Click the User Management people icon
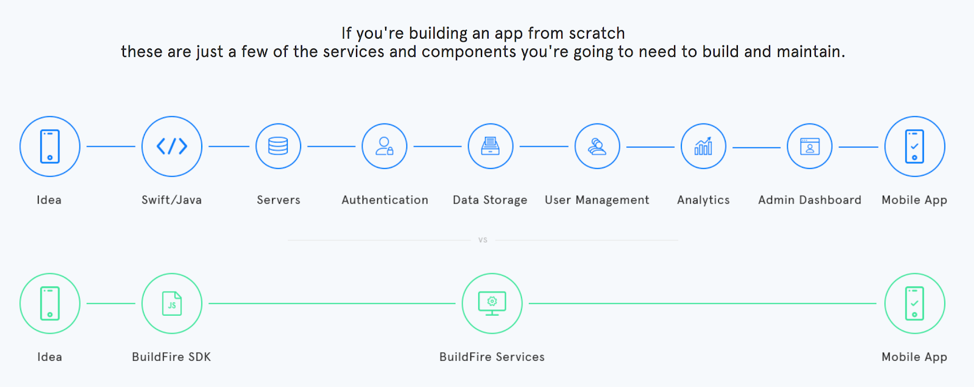Screen dimensions: 974x387 click(x=597, y=147)
